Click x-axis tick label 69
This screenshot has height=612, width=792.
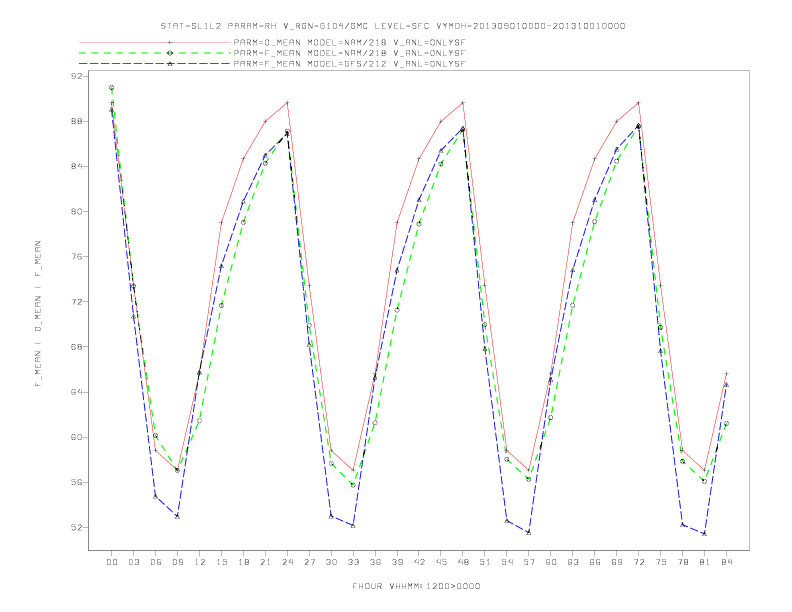click(617, 562)
